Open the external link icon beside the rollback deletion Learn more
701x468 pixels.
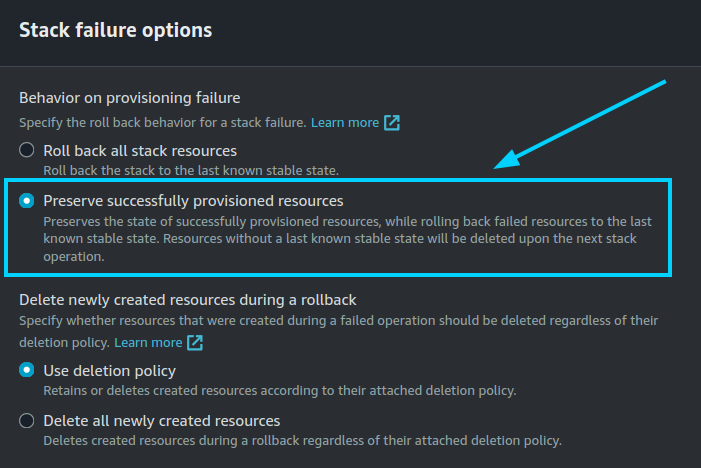(x=195, y=343)
